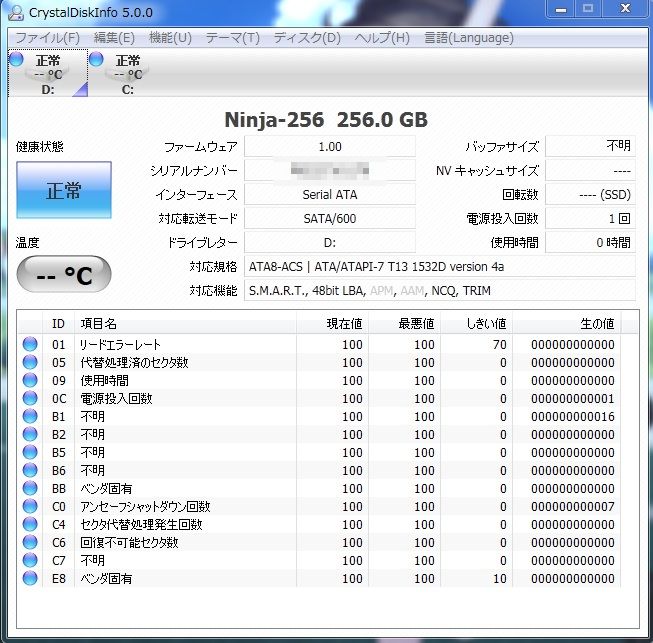The height and width of the screenshot is (643, 653).
Task: Click the power-on hours field 0 時間
Action: [591, 242]
